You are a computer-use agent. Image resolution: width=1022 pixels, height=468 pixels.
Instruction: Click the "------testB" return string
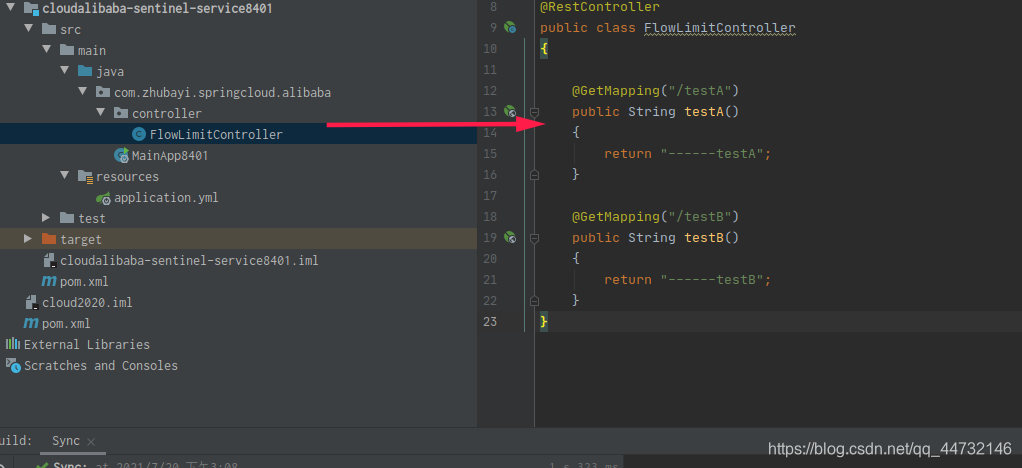coord(712,280)
